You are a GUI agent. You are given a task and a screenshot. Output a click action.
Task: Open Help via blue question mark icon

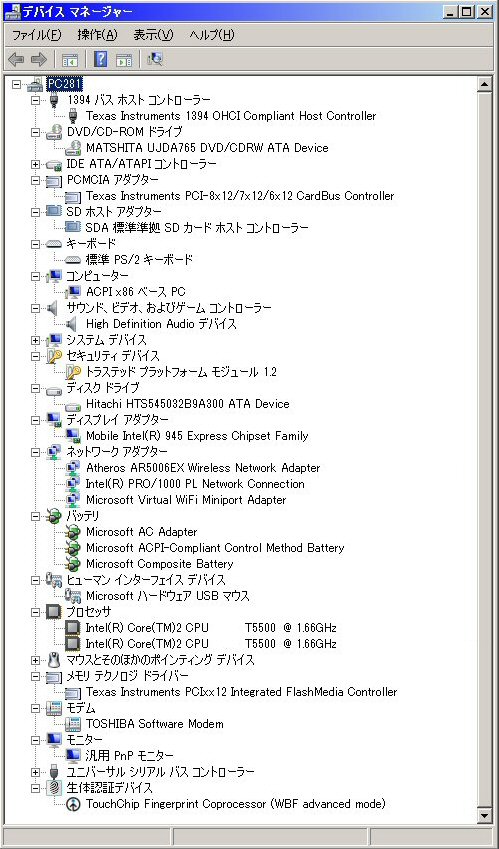[x=101, y=59]
